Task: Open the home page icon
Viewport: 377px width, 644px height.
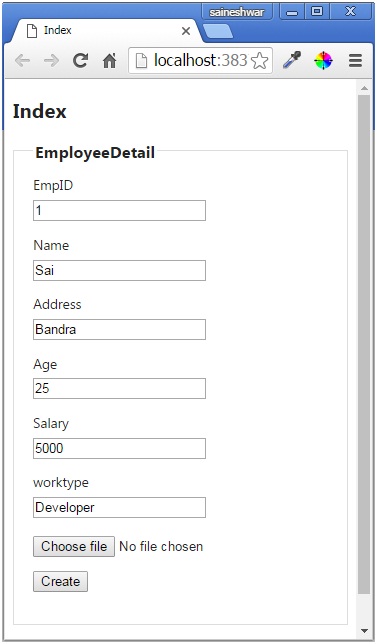Action: pyautogui.click(x=109, y=61)
